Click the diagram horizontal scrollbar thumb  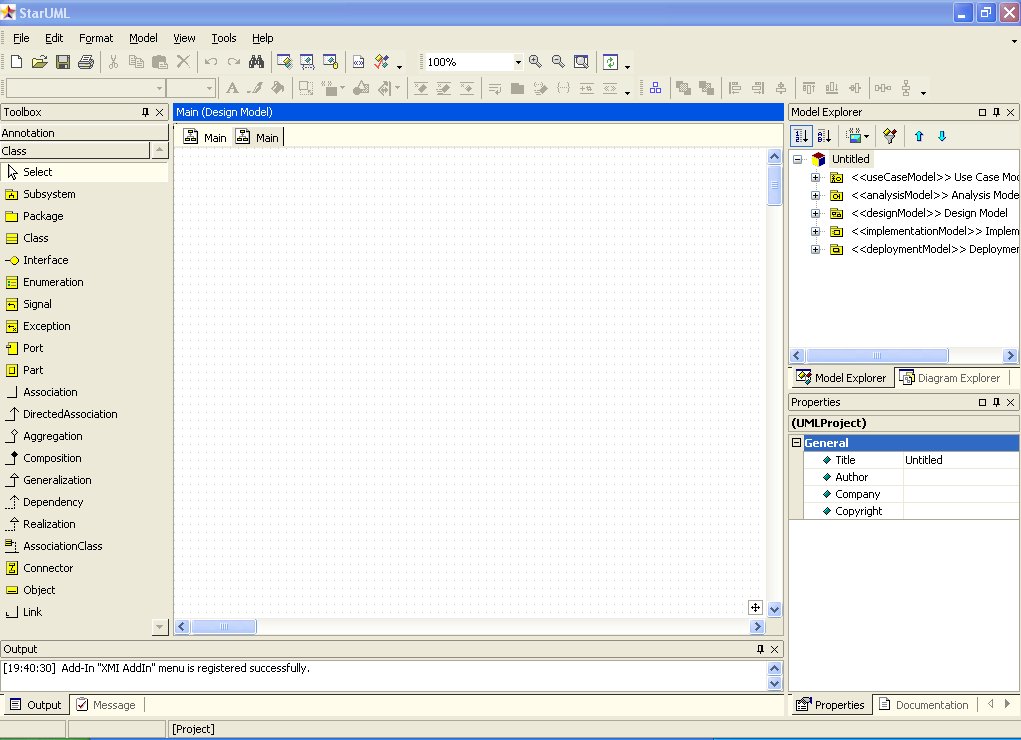pyautogui.click(x=224, y=627)
